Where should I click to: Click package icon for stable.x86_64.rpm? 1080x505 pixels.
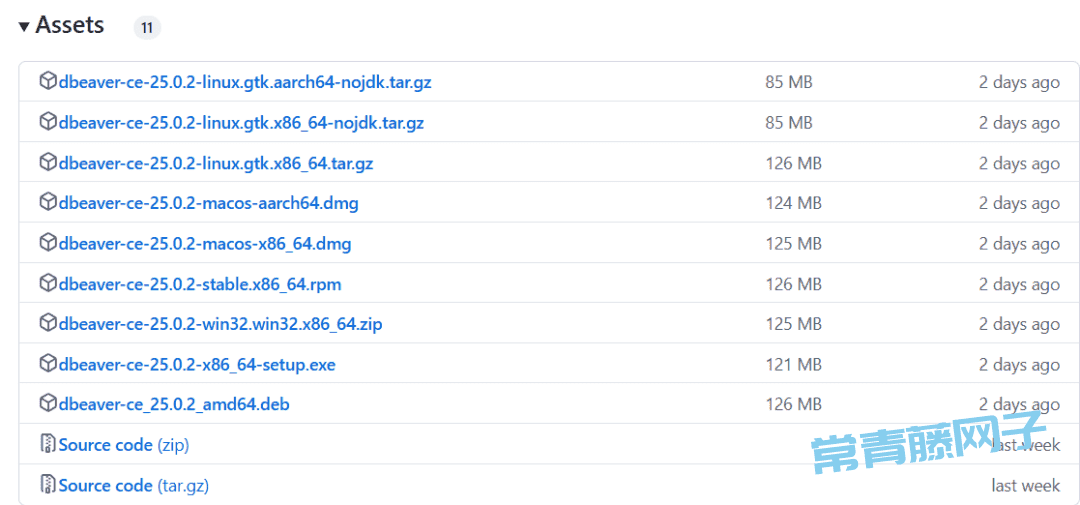48,283
